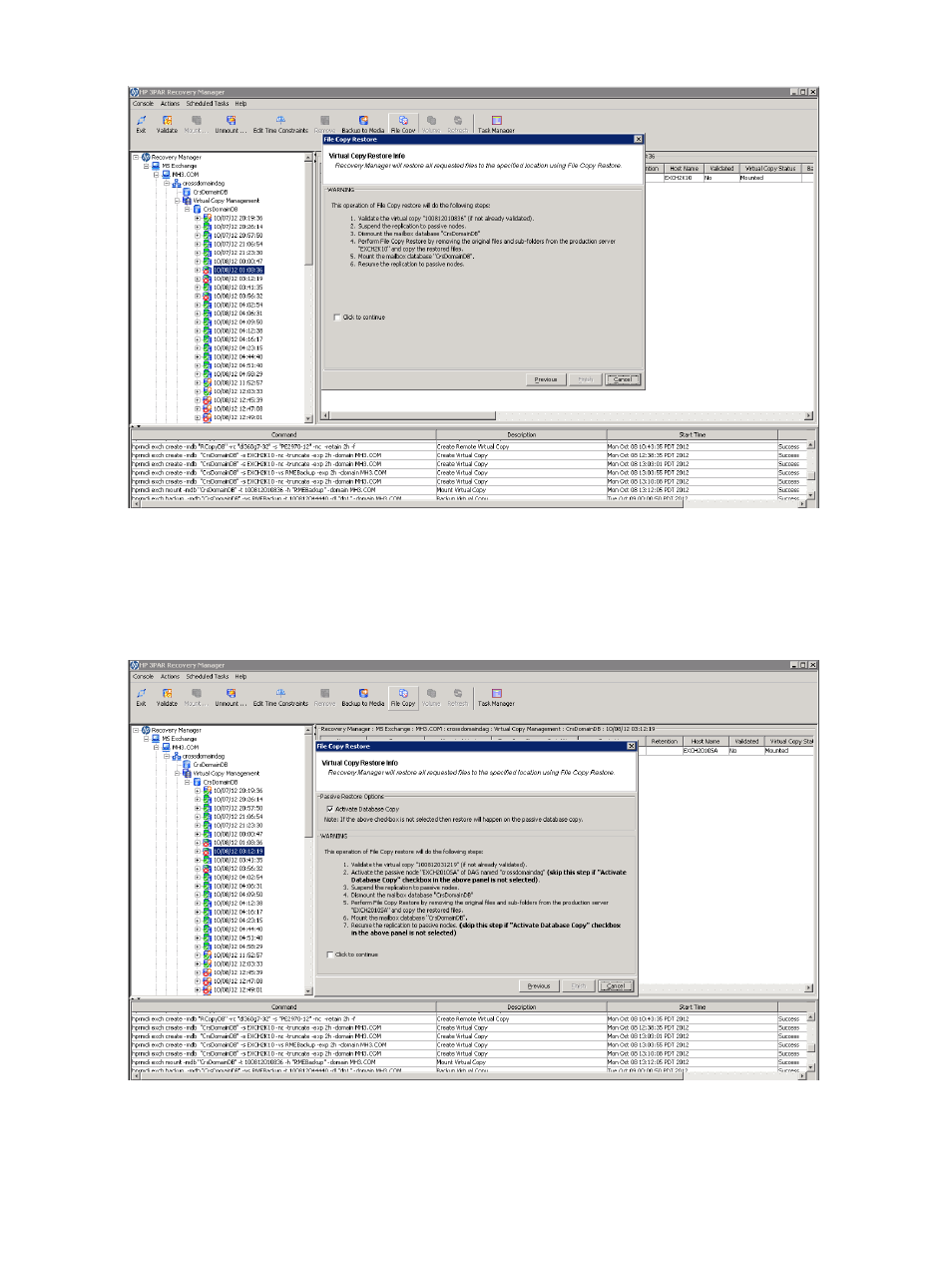
Task: Select the 10/07/12 21:06:54 copy in upper tree
Action: (238, 244)
